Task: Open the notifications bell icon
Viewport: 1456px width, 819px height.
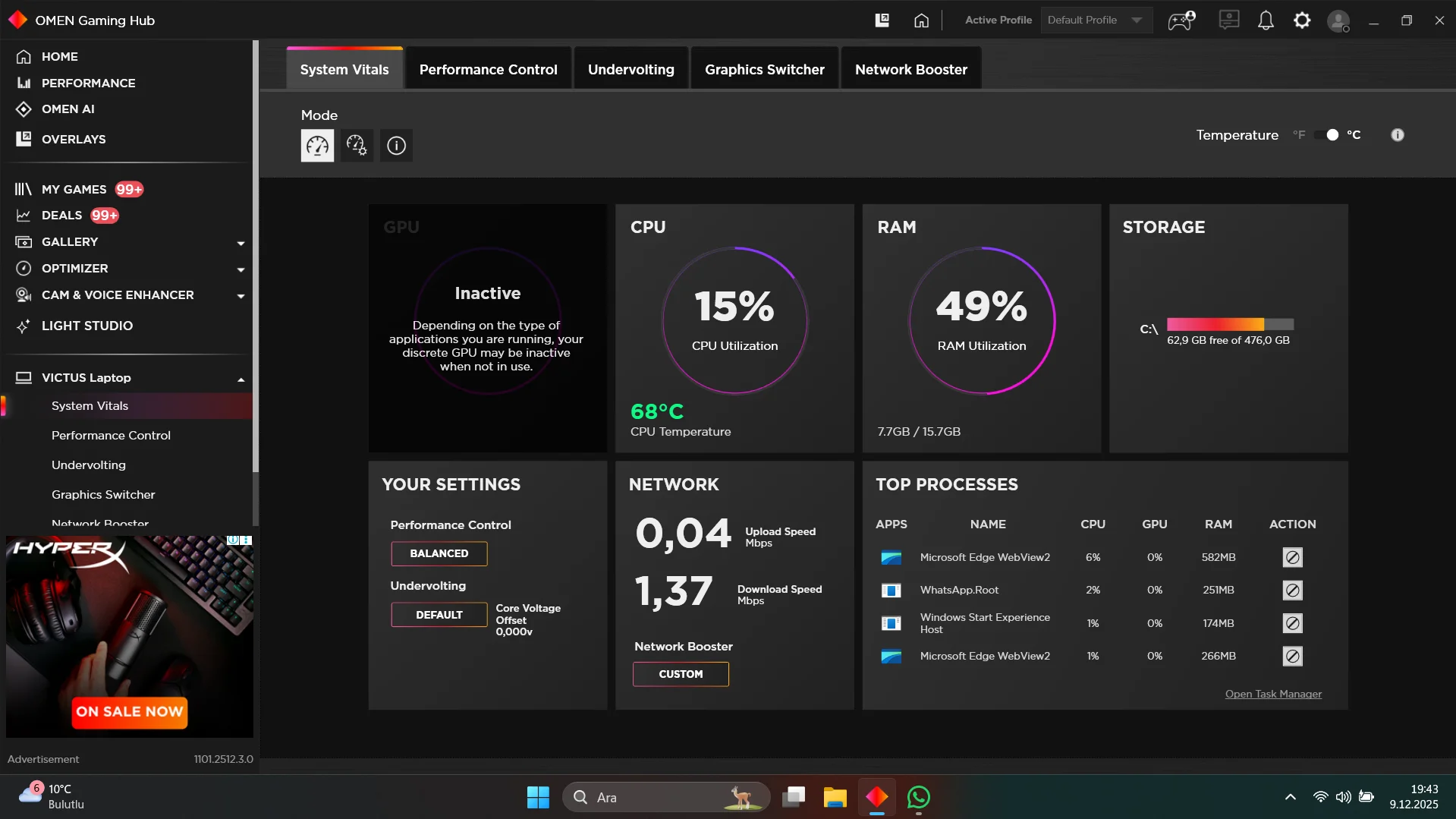Action: pos(1266,20)
